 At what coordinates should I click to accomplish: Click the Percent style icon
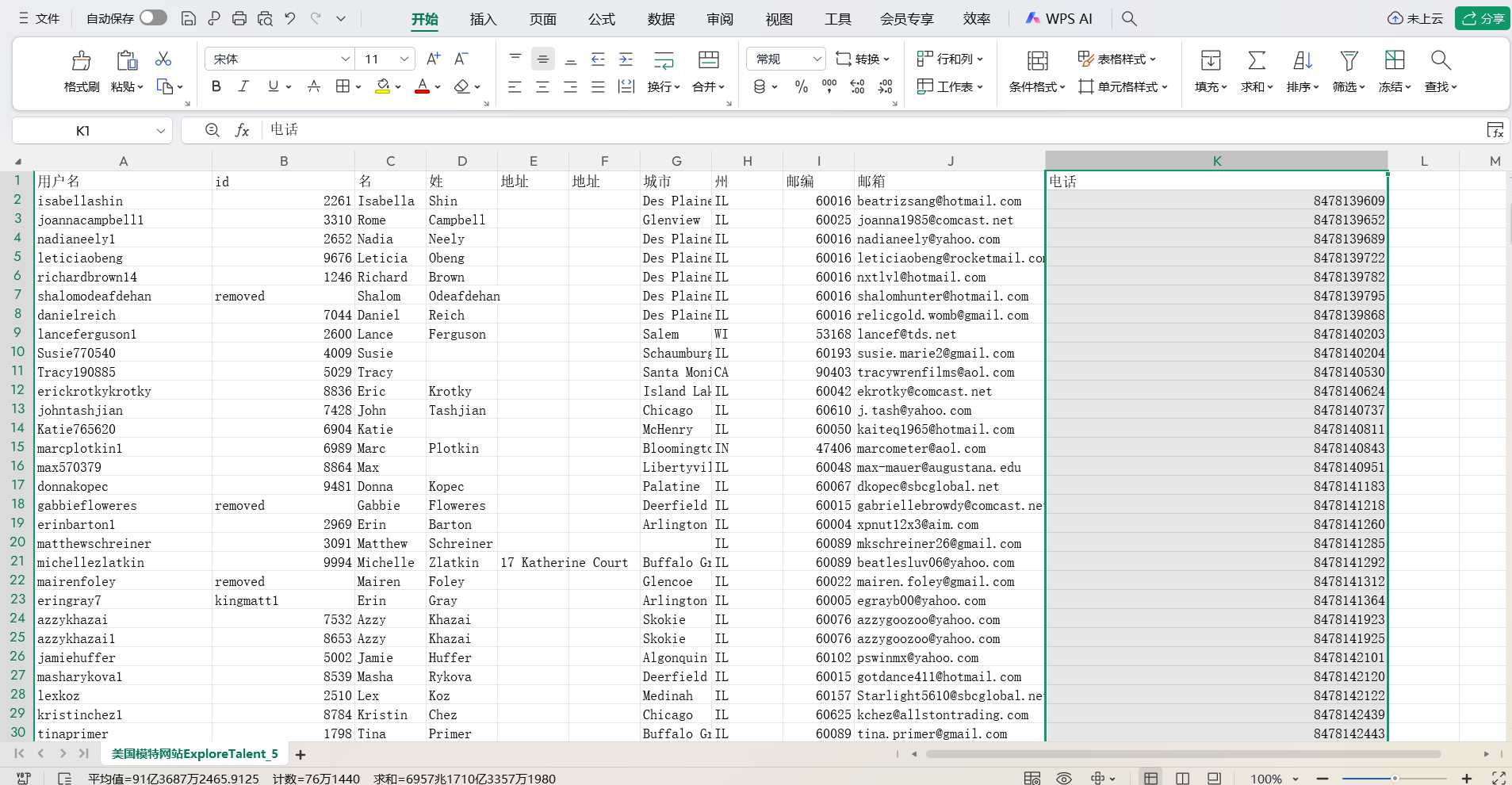pos(802,86)
